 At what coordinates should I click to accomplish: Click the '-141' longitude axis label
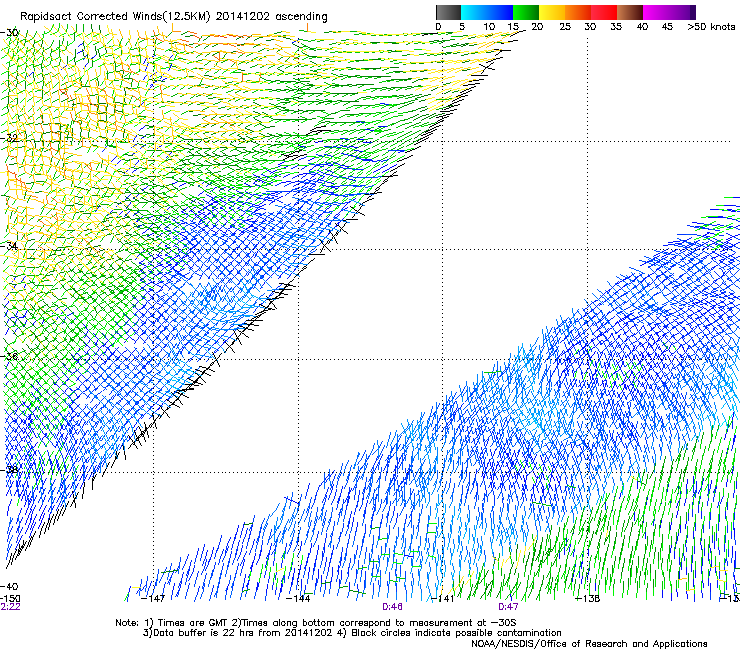[443, 599]
